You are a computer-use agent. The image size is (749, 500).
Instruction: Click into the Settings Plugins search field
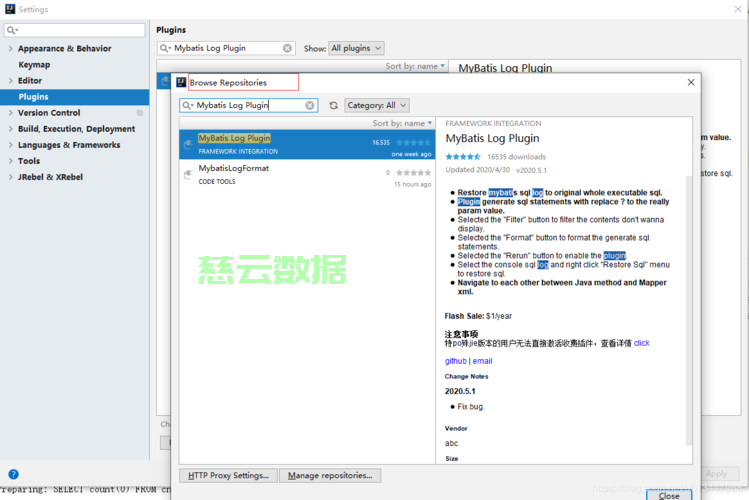coord(226,48)
